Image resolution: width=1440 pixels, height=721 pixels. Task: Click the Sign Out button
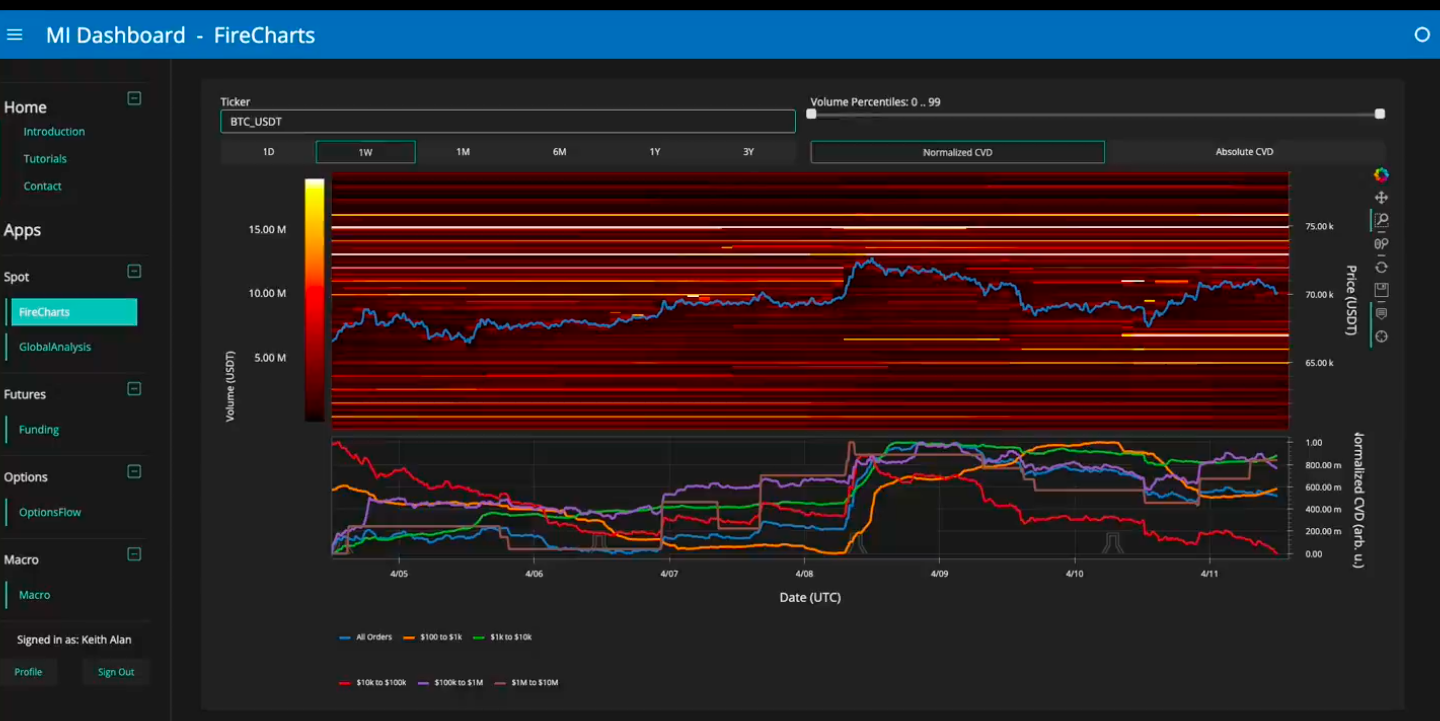pos(116,672)
